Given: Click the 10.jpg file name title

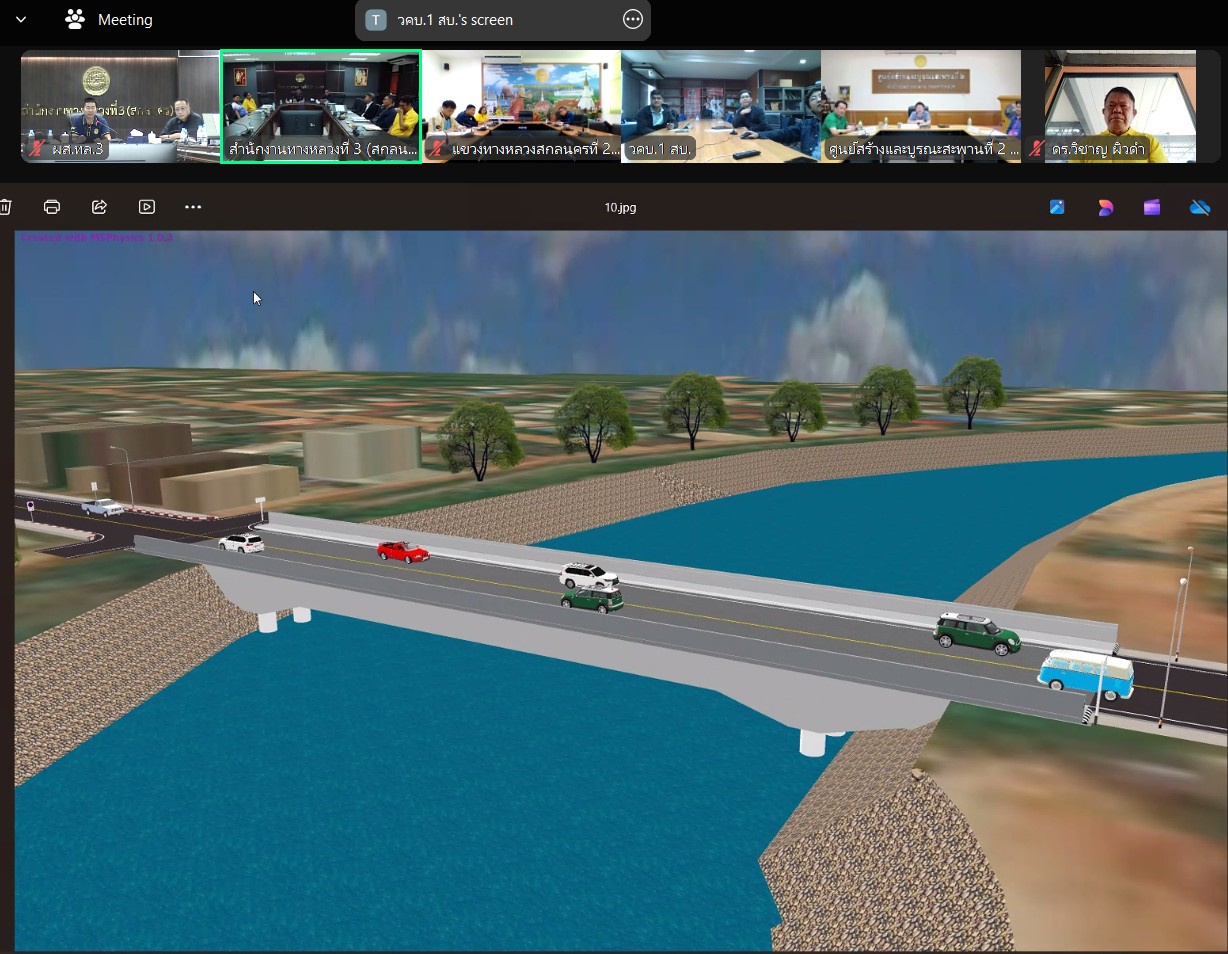Looking at the screenshot, I should [x=620, y=208].
